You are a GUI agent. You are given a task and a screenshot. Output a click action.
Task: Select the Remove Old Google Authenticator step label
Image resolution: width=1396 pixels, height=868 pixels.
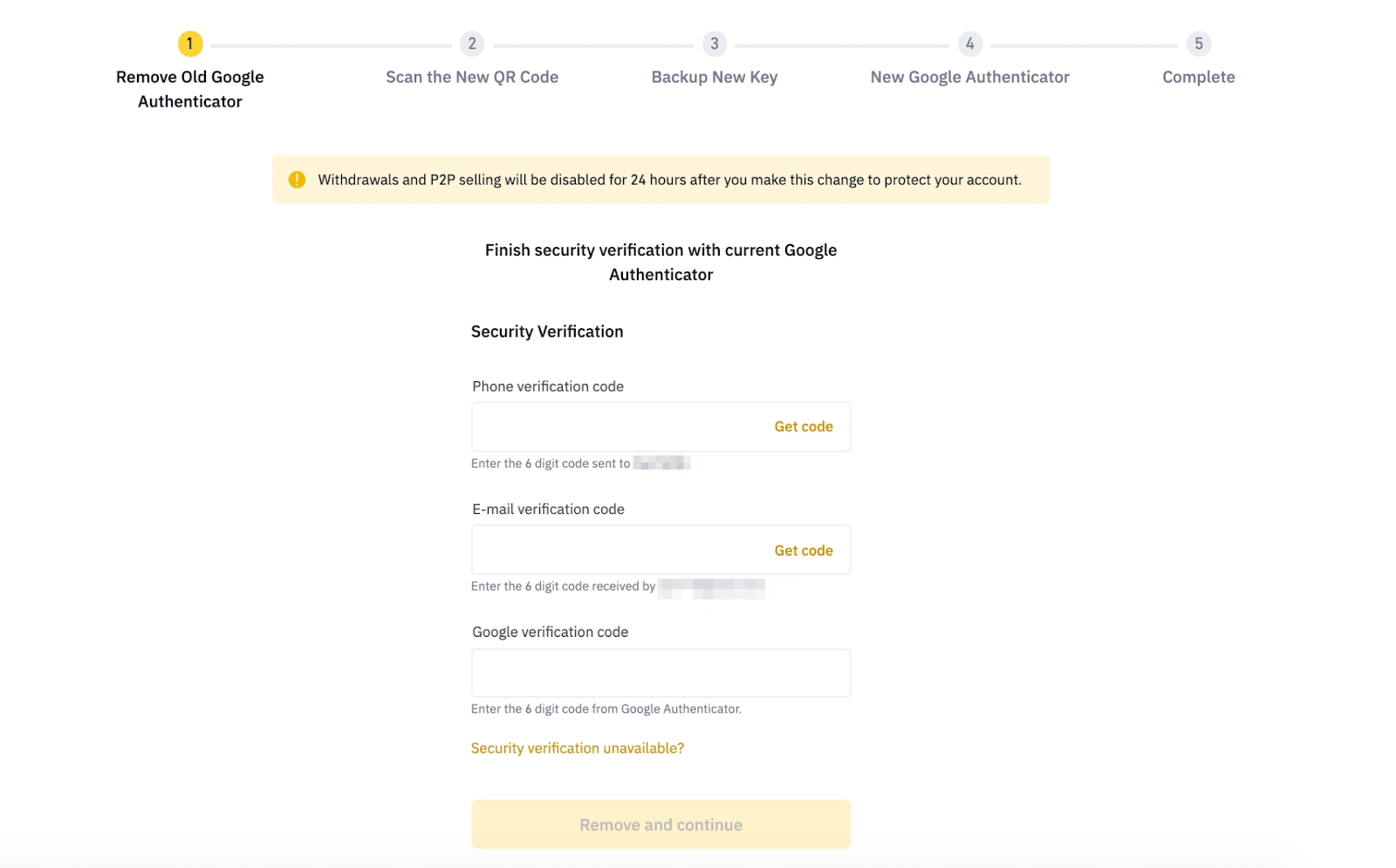click(x=189, y=89)
